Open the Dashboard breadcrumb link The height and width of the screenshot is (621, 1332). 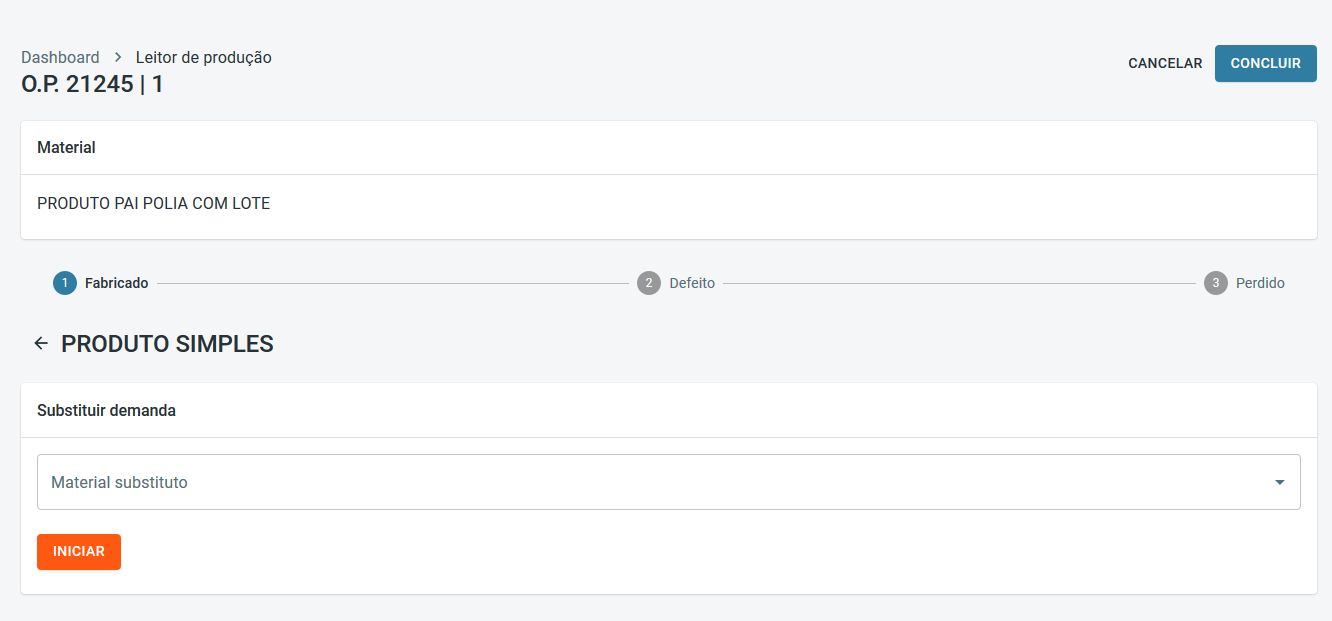60,58
